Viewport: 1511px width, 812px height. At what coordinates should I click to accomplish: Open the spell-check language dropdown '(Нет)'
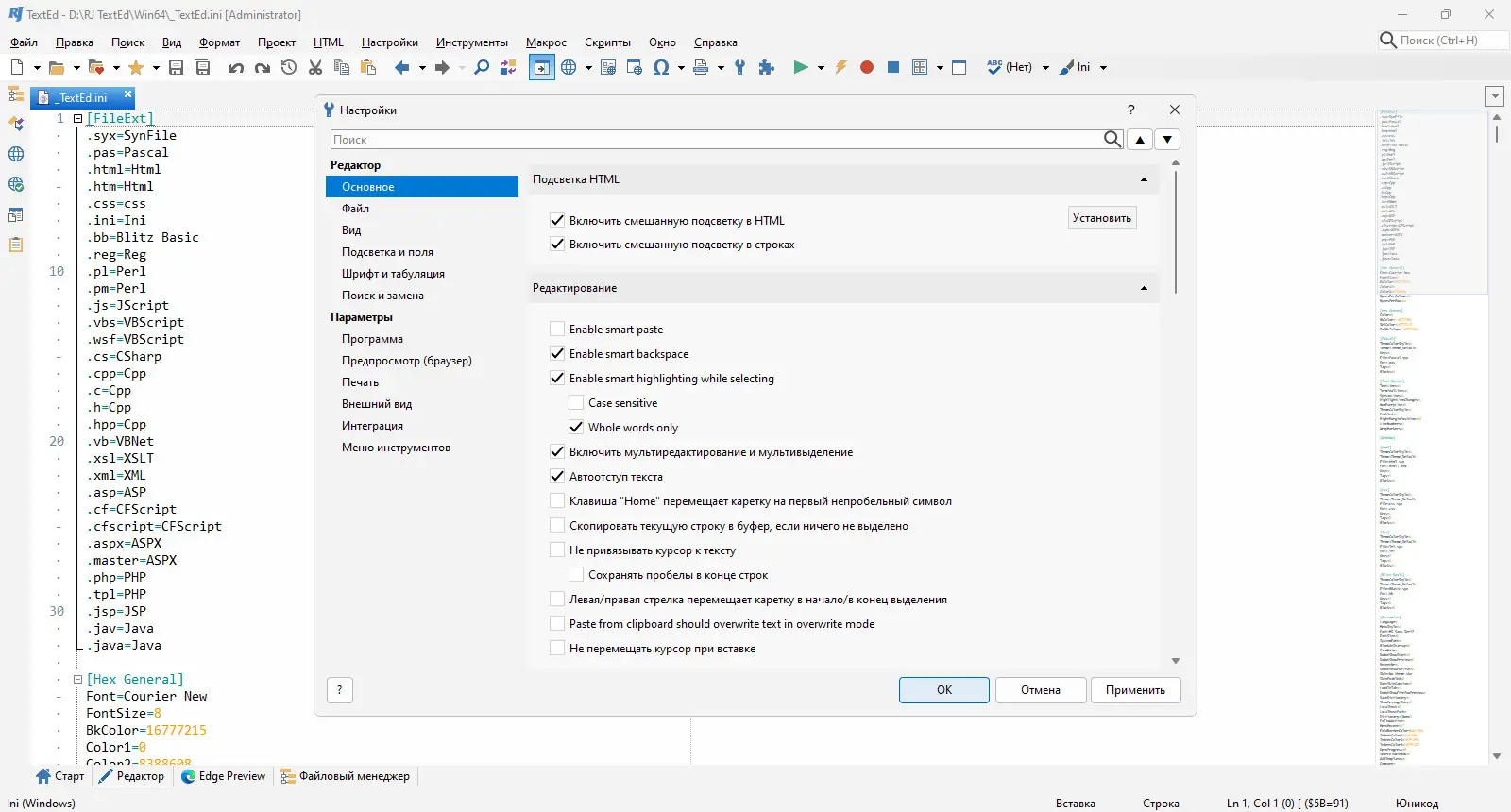click(1045, 67)
